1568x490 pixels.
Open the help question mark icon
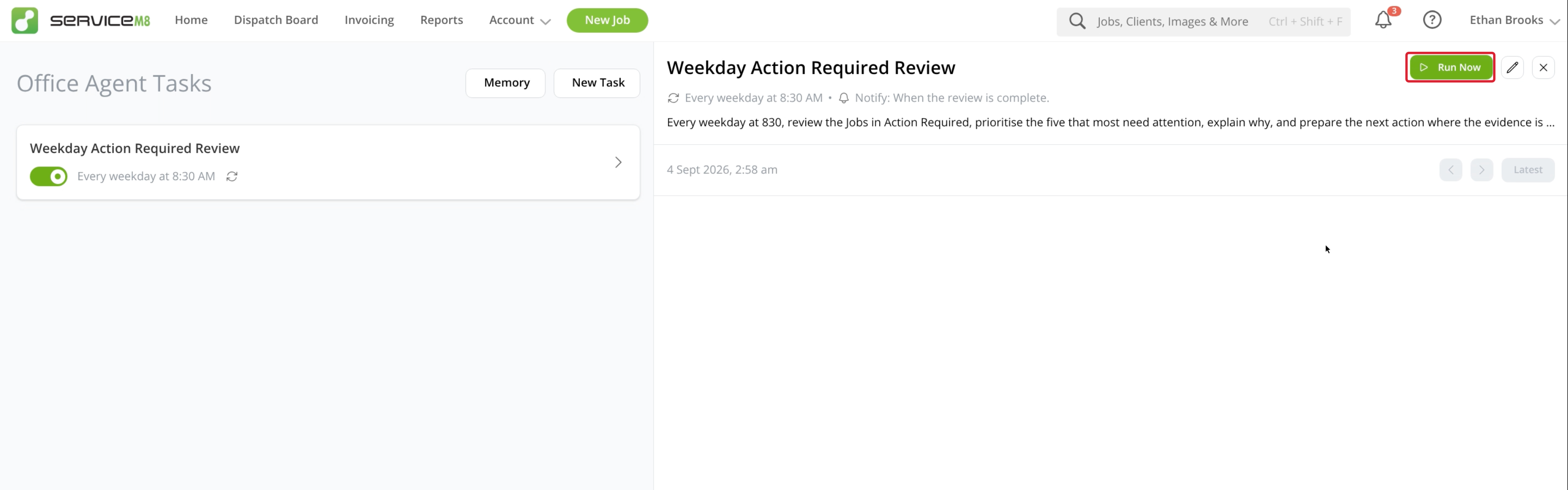1432,20
